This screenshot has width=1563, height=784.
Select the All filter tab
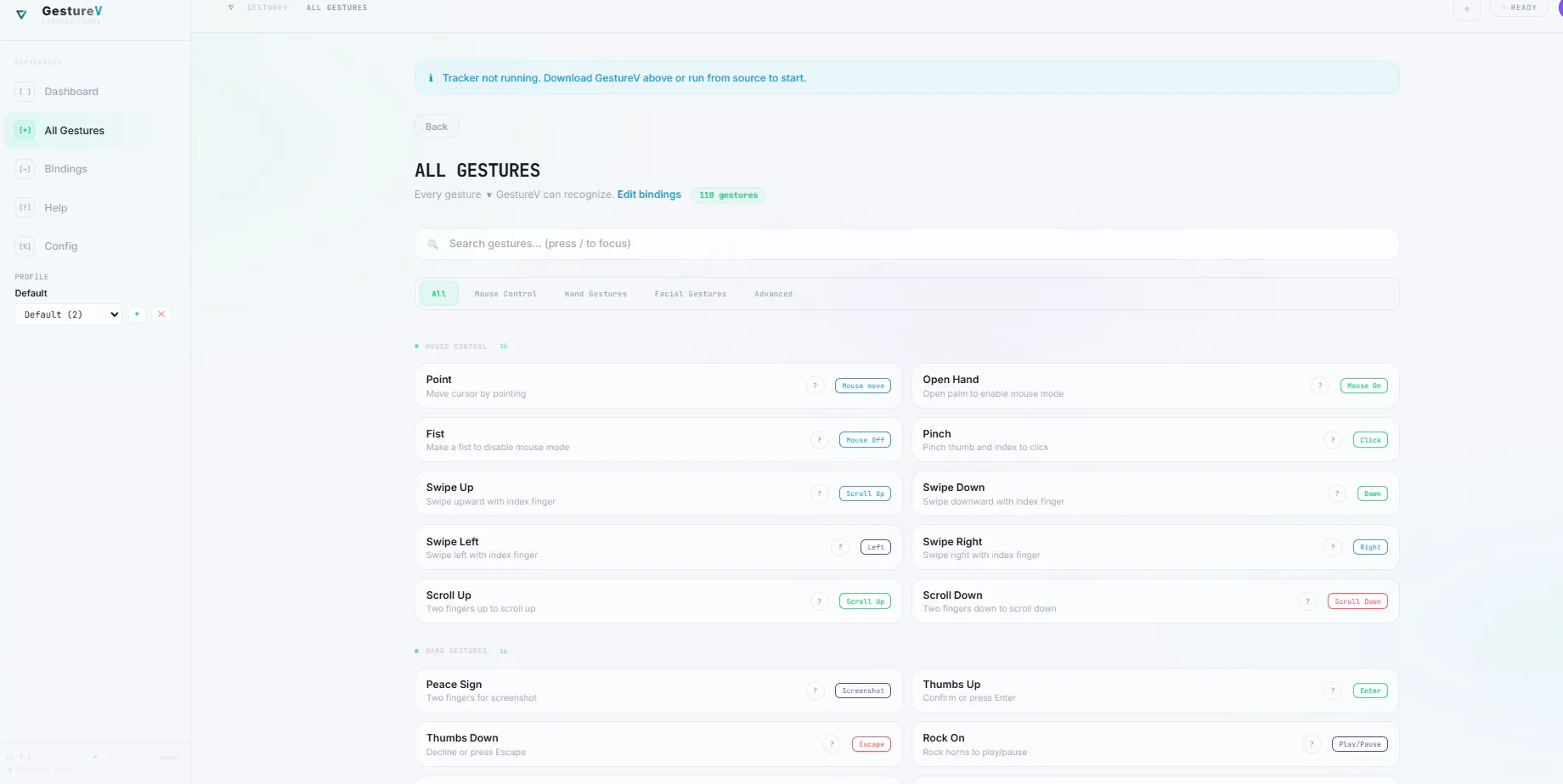(439, 294)
